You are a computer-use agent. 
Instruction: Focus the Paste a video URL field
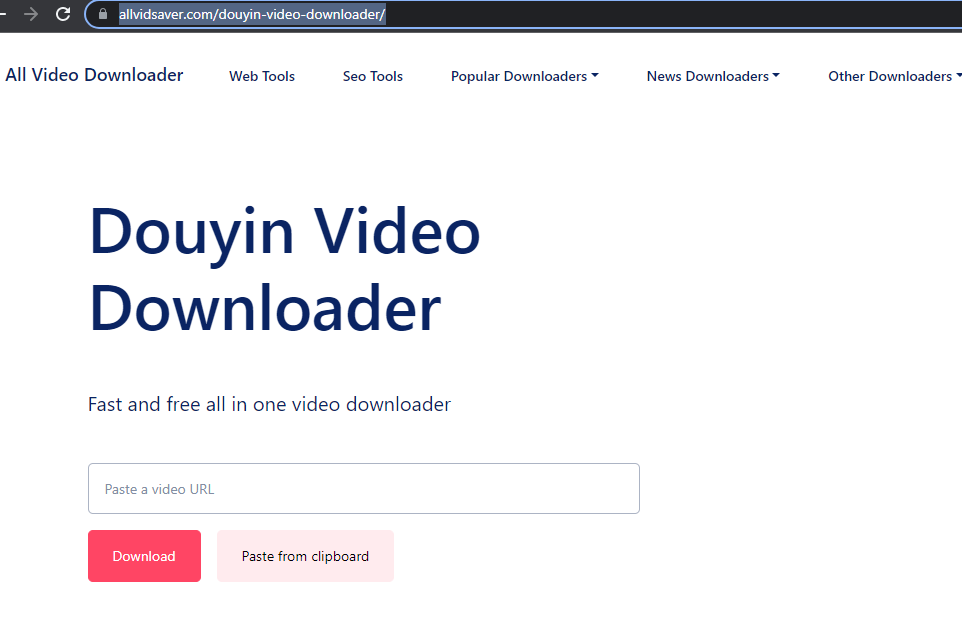click(x=364, y=489)
